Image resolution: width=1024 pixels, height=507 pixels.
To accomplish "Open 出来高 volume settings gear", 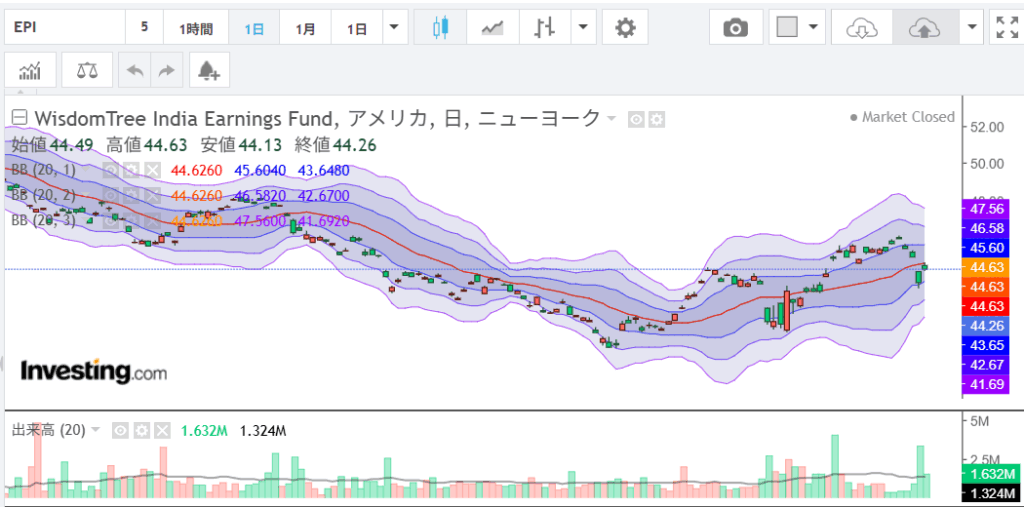I will pos(142,431).
